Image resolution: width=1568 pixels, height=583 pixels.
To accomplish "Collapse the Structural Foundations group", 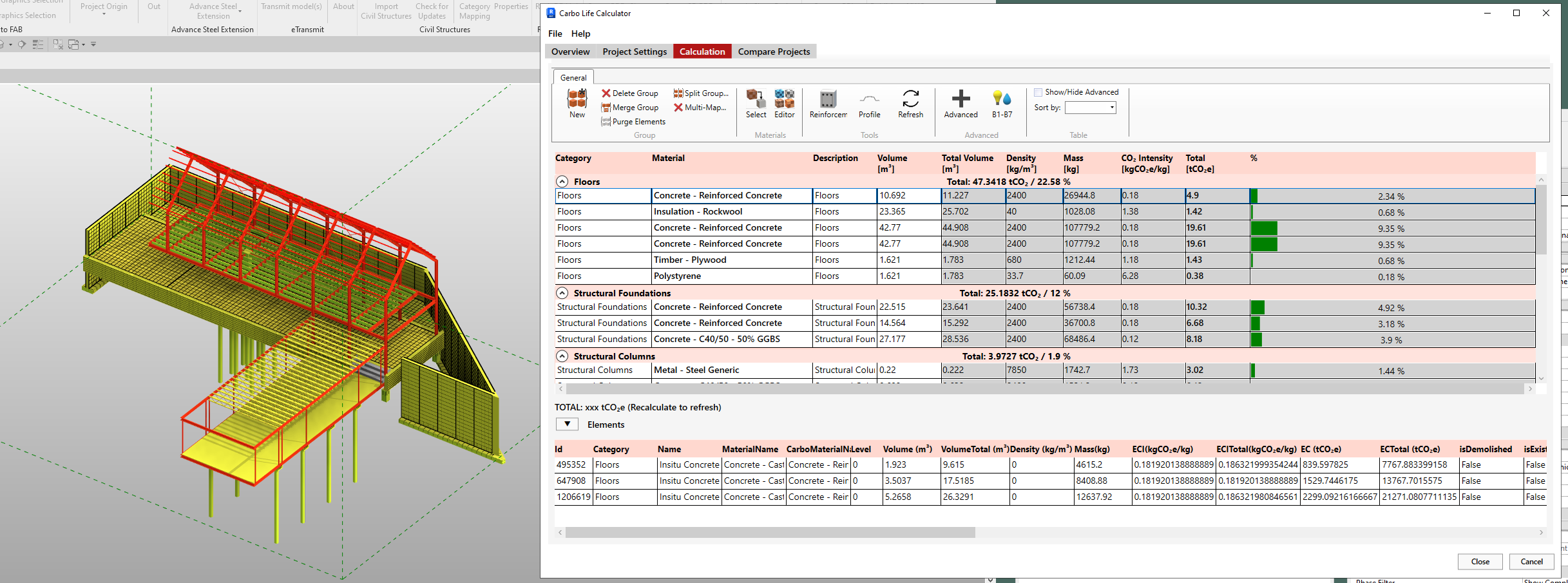I will (562, 293).
